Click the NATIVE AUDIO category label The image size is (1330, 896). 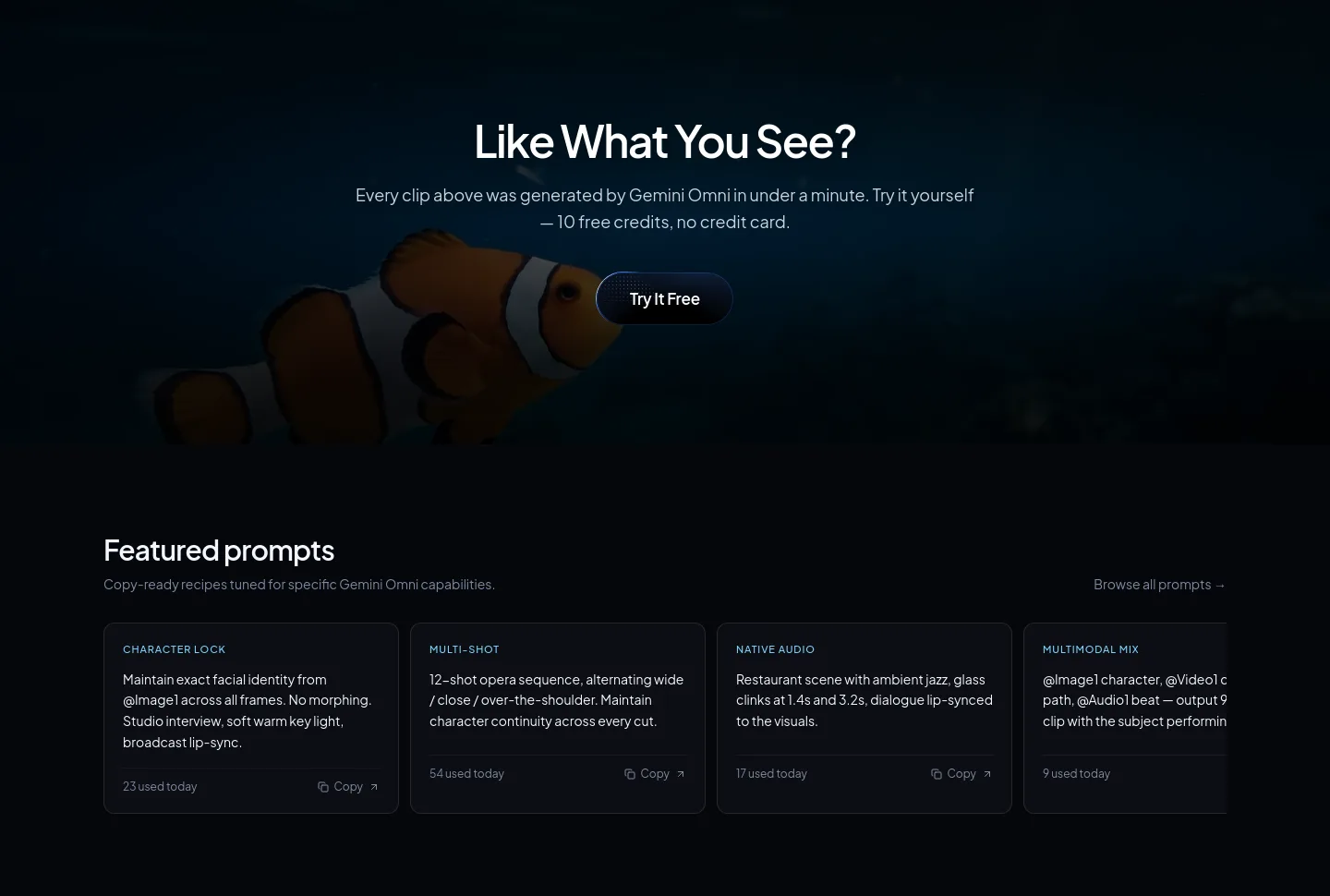click(x=775, y=649)
